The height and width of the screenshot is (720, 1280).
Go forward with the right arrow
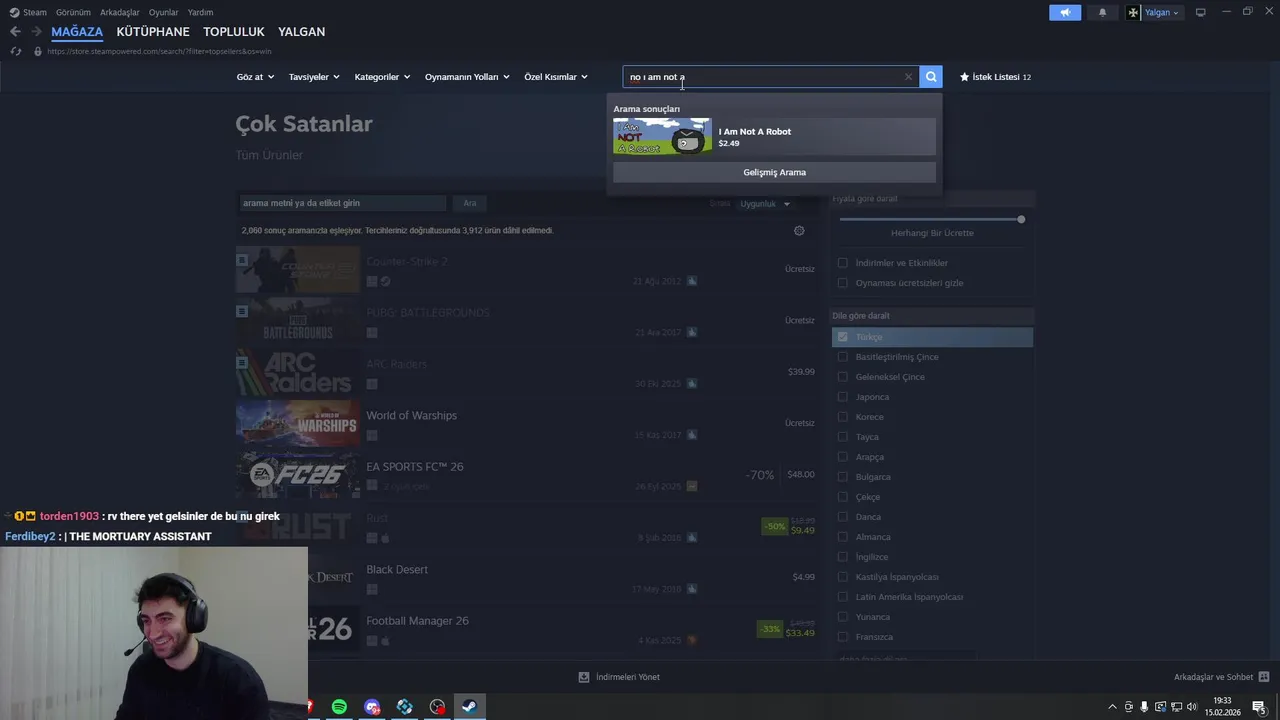coord(36,32)
